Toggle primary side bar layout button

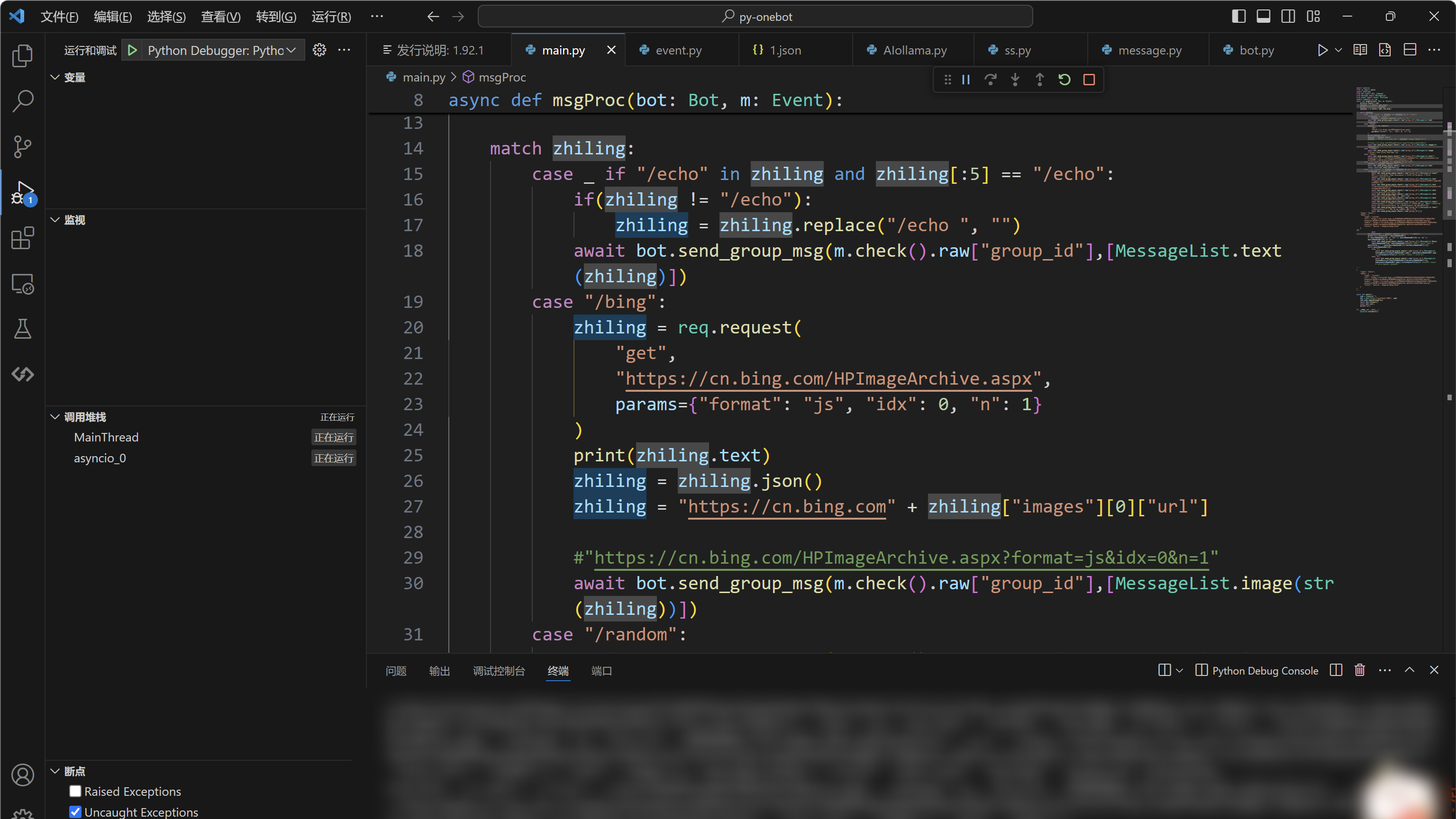pyautogui.click(x=1238, y=17)
